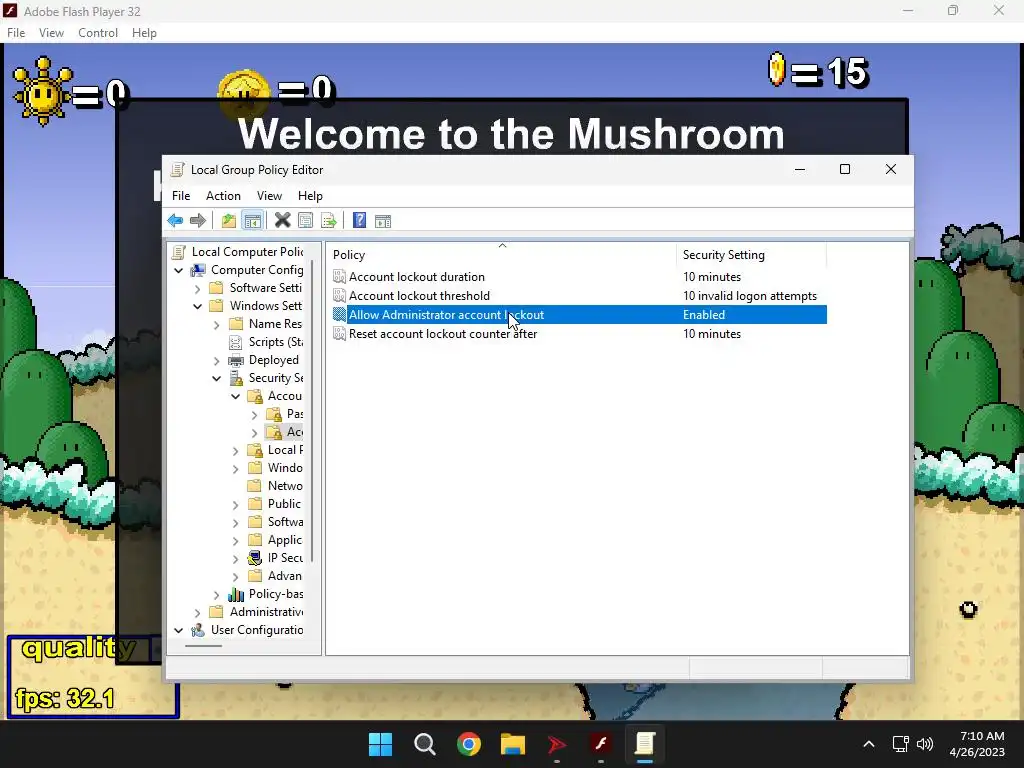
Task: Click the Reset account lockout counter policy icon
Action: click(x=339, y=334)
